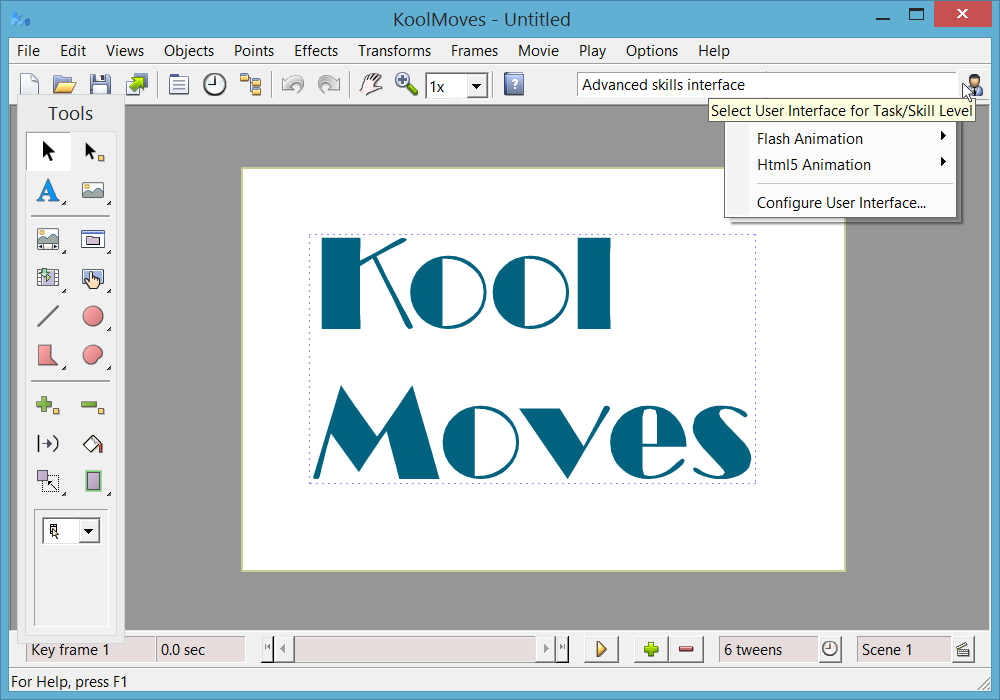This screenshot has width=1000, height=700.
Task: Select the movie clip filmstrip tool
Action: point(48,278)
